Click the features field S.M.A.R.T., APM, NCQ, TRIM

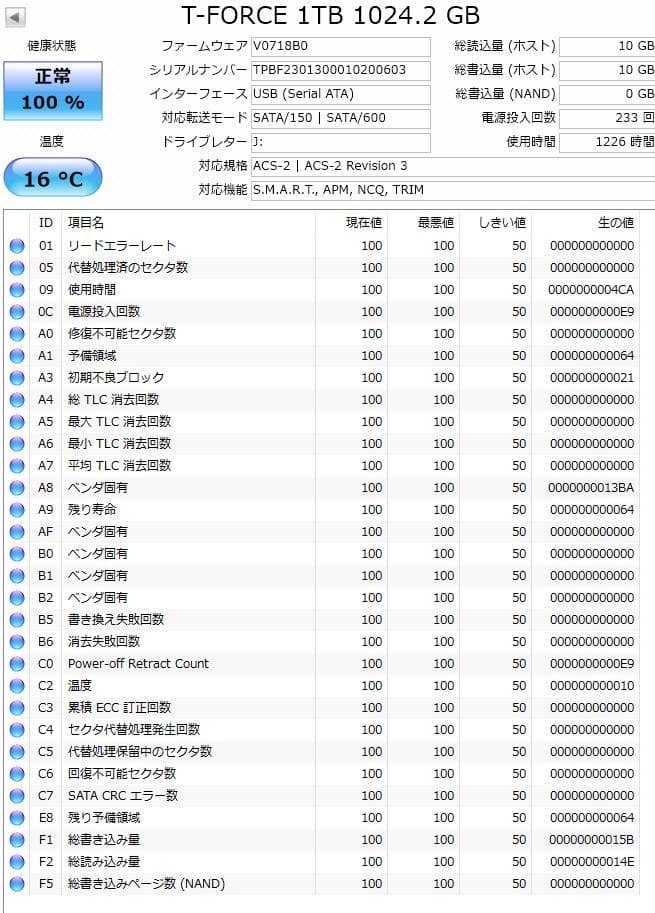tap(453, 190)
